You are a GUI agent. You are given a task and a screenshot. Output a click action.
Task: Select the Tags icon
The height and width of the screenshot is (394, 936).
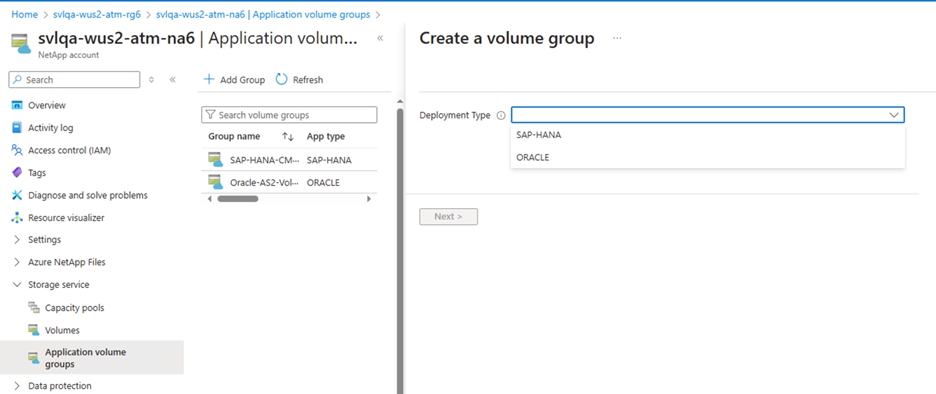17,173
